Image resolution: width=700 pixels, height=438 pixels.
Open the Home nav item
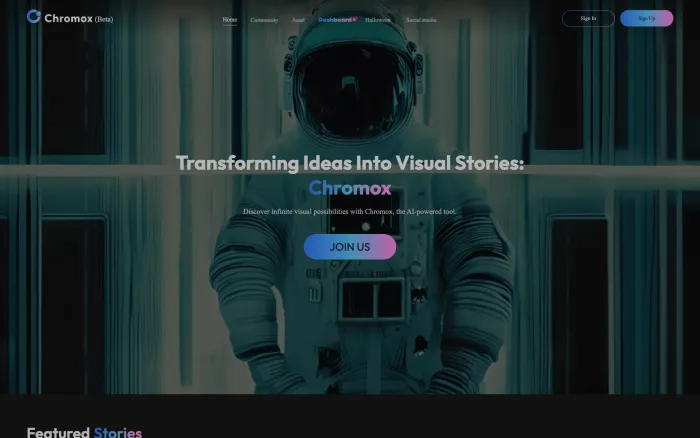pos(229,20)
